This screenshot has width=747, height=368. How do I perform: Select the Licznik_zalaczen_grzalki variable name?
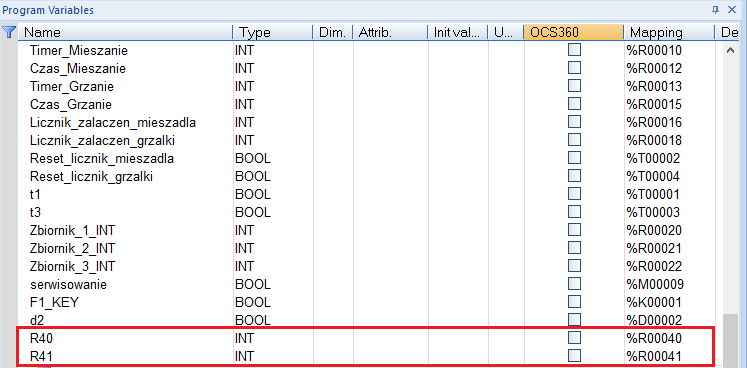point(102,141)
